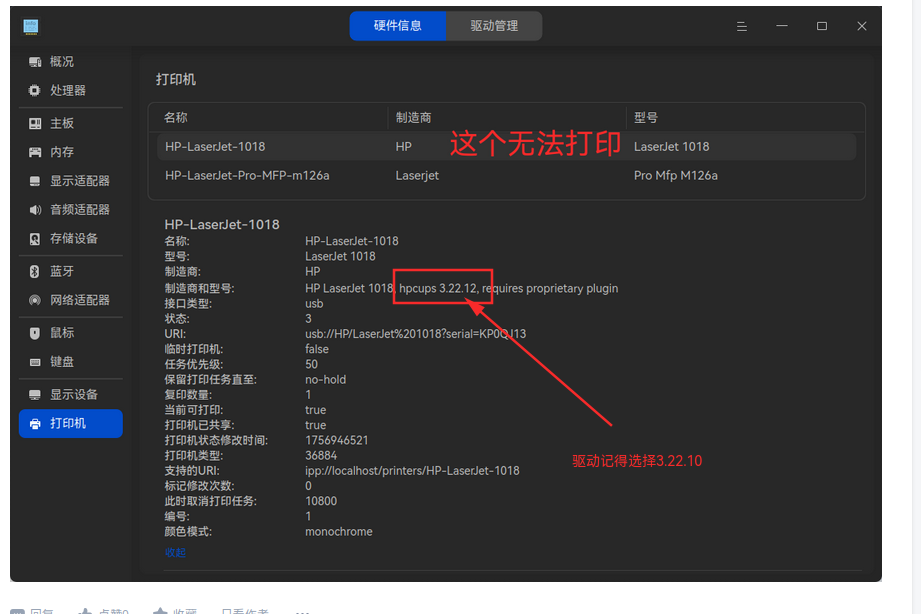Click the 10800 cancel job value
Image resolution: width=921 pixels, height=614 pixels.
click(x=321, y=501)
